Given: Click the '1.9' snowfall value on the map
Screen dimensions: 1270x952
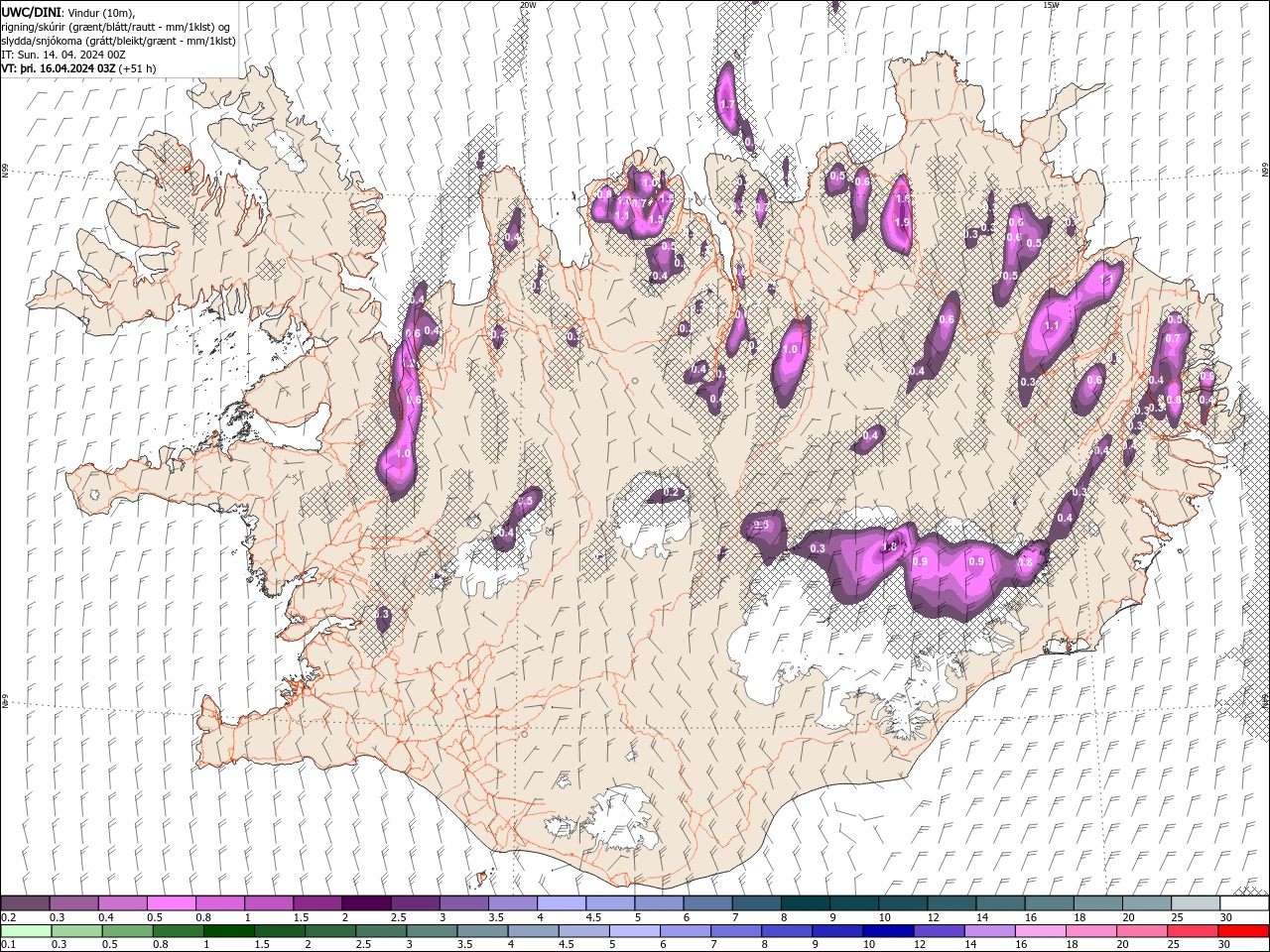Looking at the screenshot, I should pos(902,222).
